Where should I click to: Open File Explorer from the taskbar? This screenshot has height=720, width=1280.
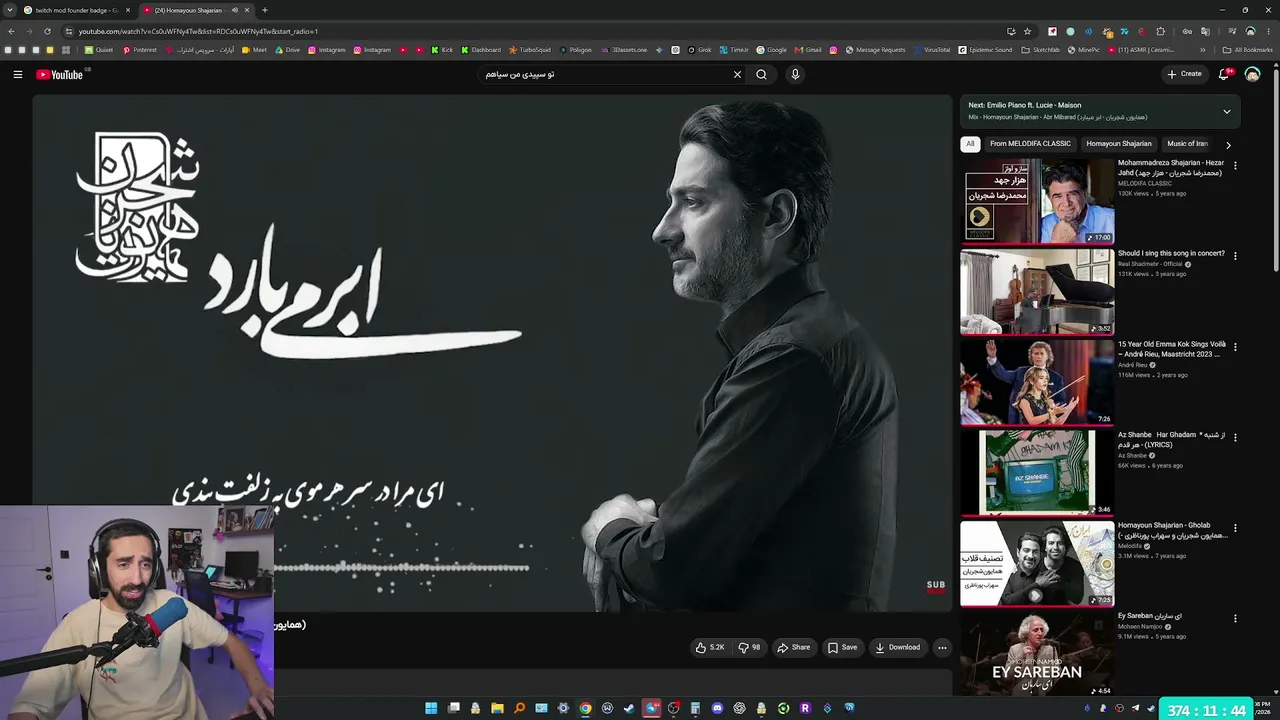point(497,708)
